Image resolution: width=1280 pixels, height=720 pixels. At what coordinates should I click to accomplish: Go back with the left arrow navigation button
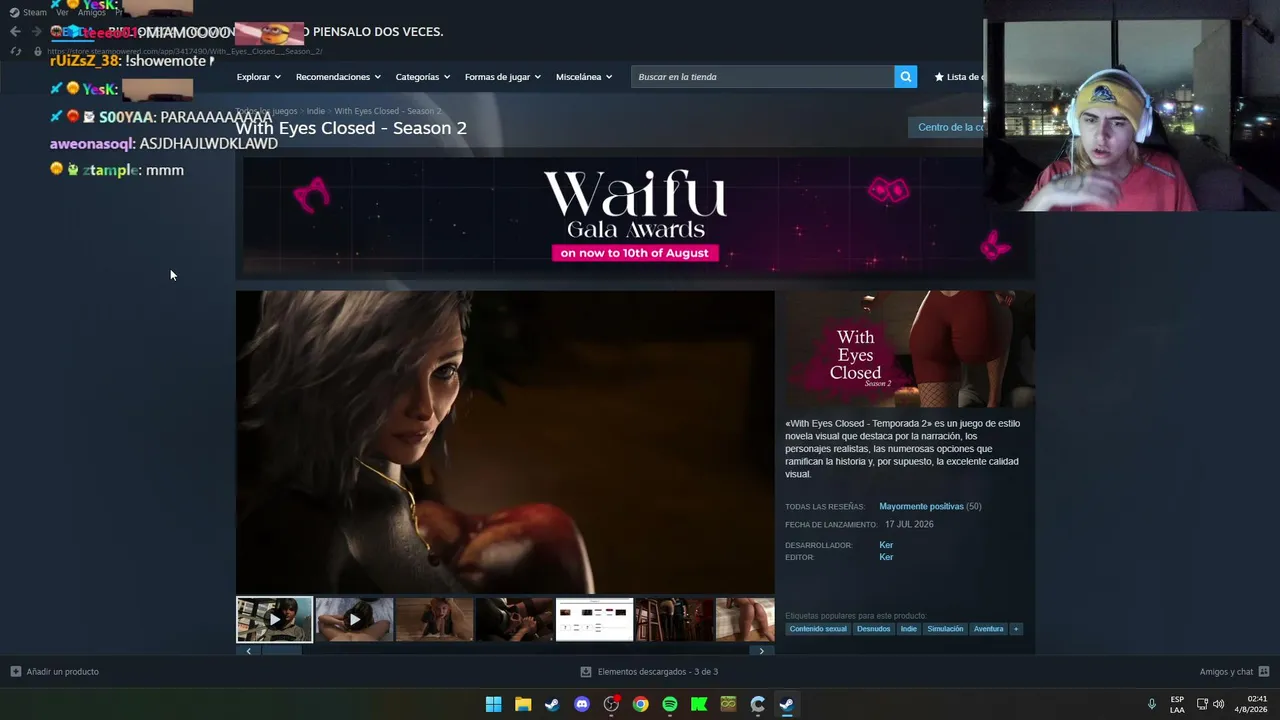tap(15, 31)
